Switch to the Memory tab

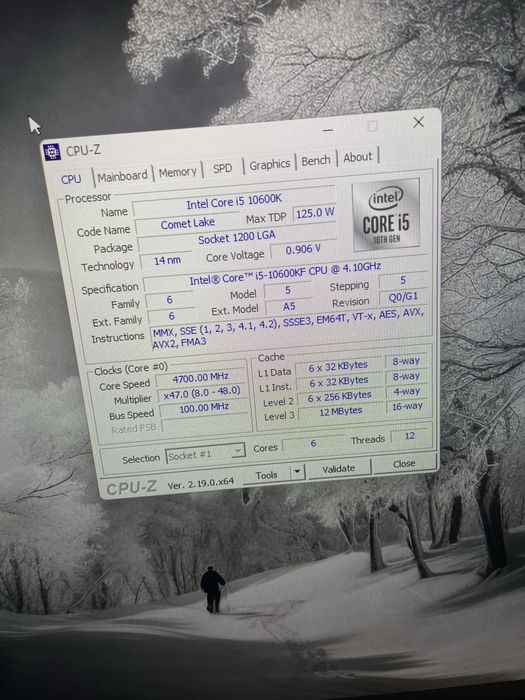[178, 172]
